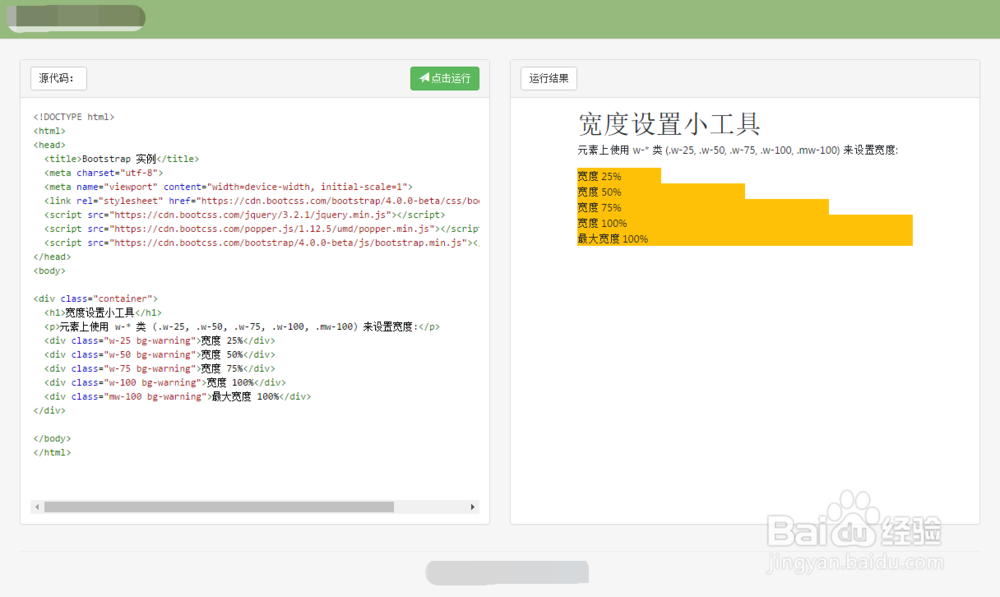Click the w-100 bg-warning div code line

point(165,383)
